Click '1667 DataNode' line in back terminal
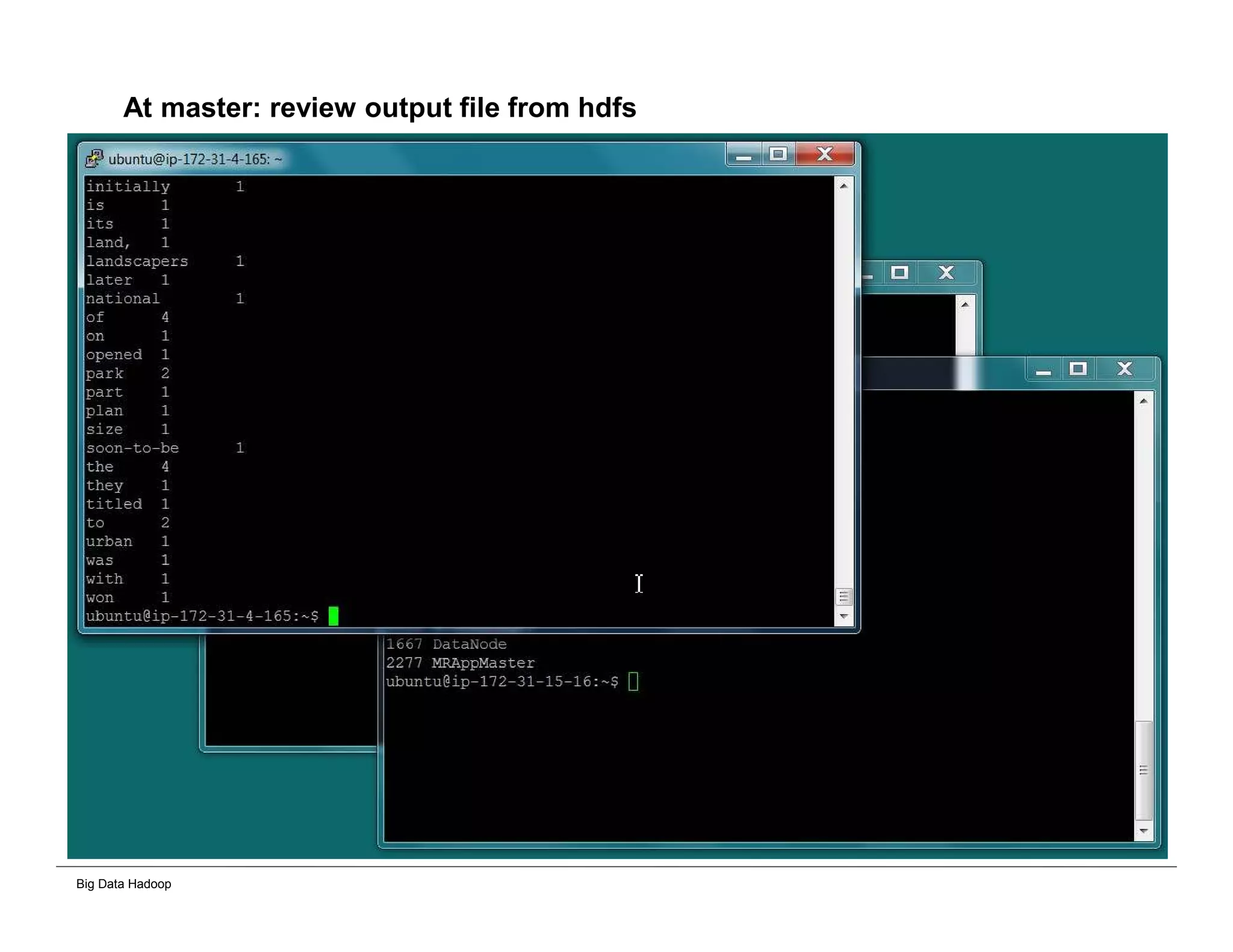 tap(446, 644)
